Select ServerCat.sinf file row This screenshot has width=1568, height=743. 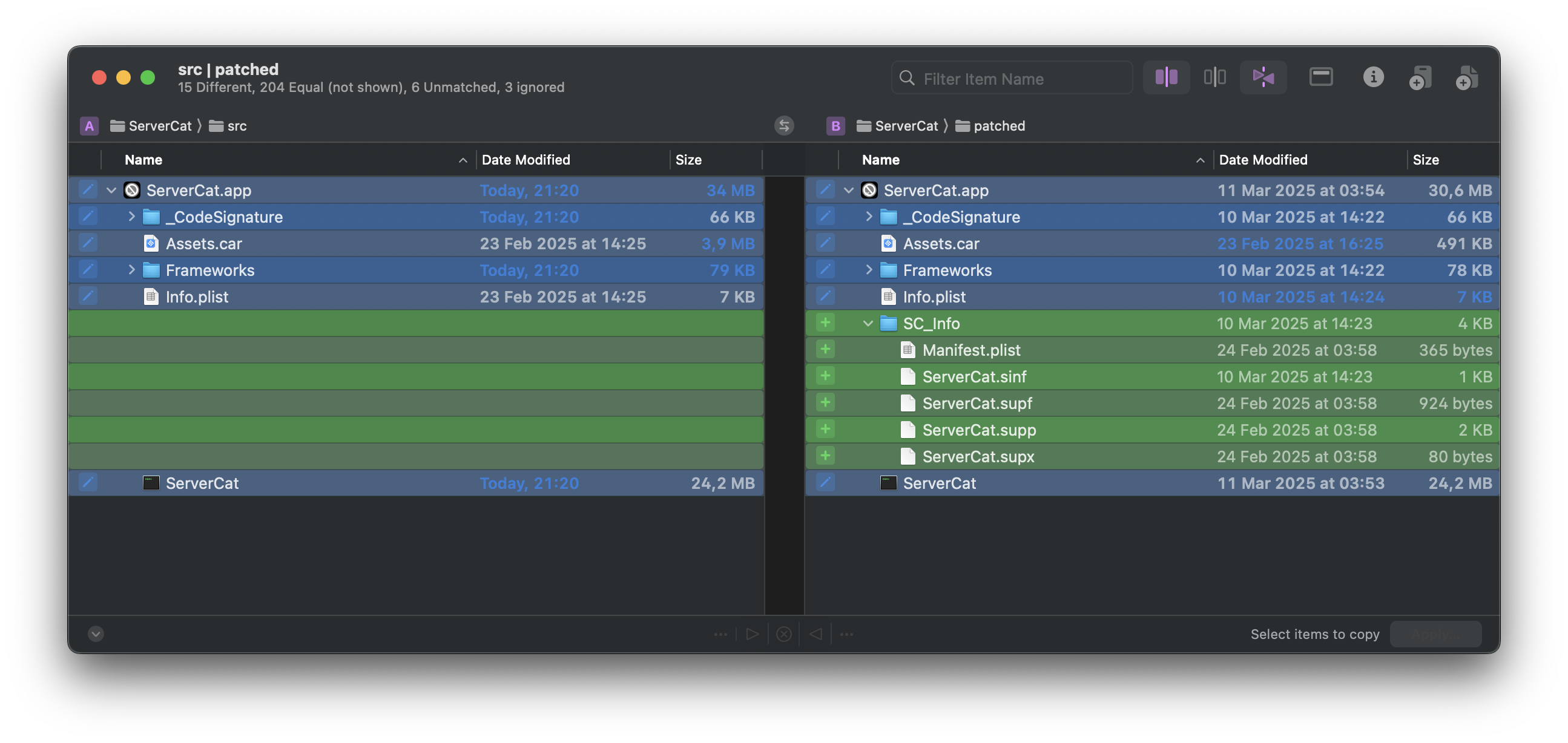tap(1151, 377)
